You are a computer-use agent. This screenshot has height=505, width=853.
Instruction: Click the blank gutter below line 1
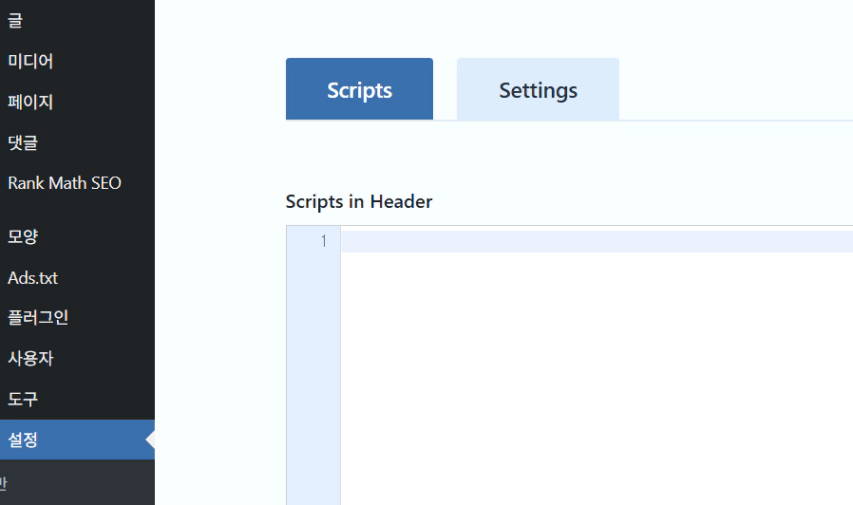pos(313,380)
